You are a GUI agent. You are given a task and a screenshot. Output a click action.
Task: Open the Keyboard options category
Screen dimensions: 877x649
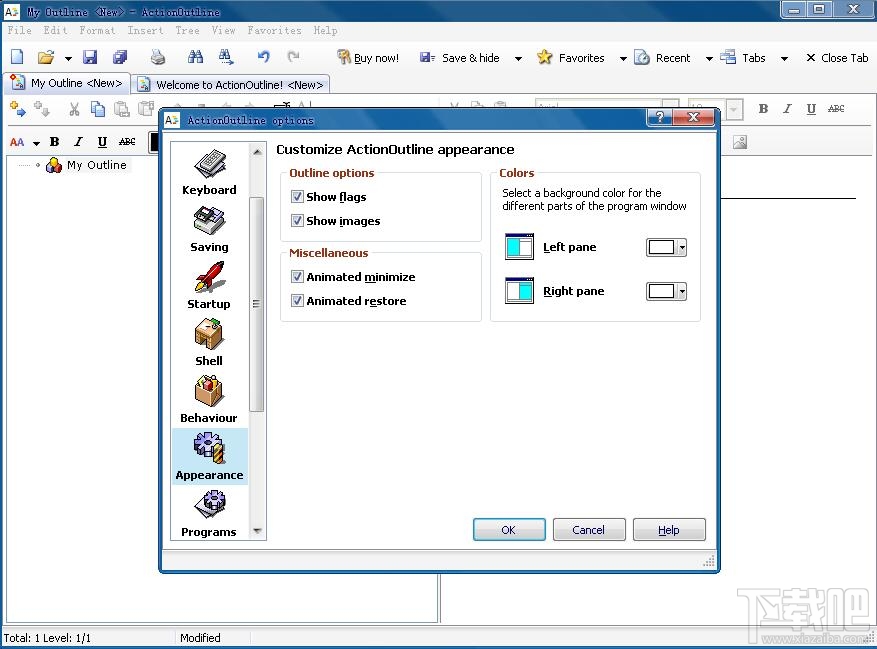(209, 172)
